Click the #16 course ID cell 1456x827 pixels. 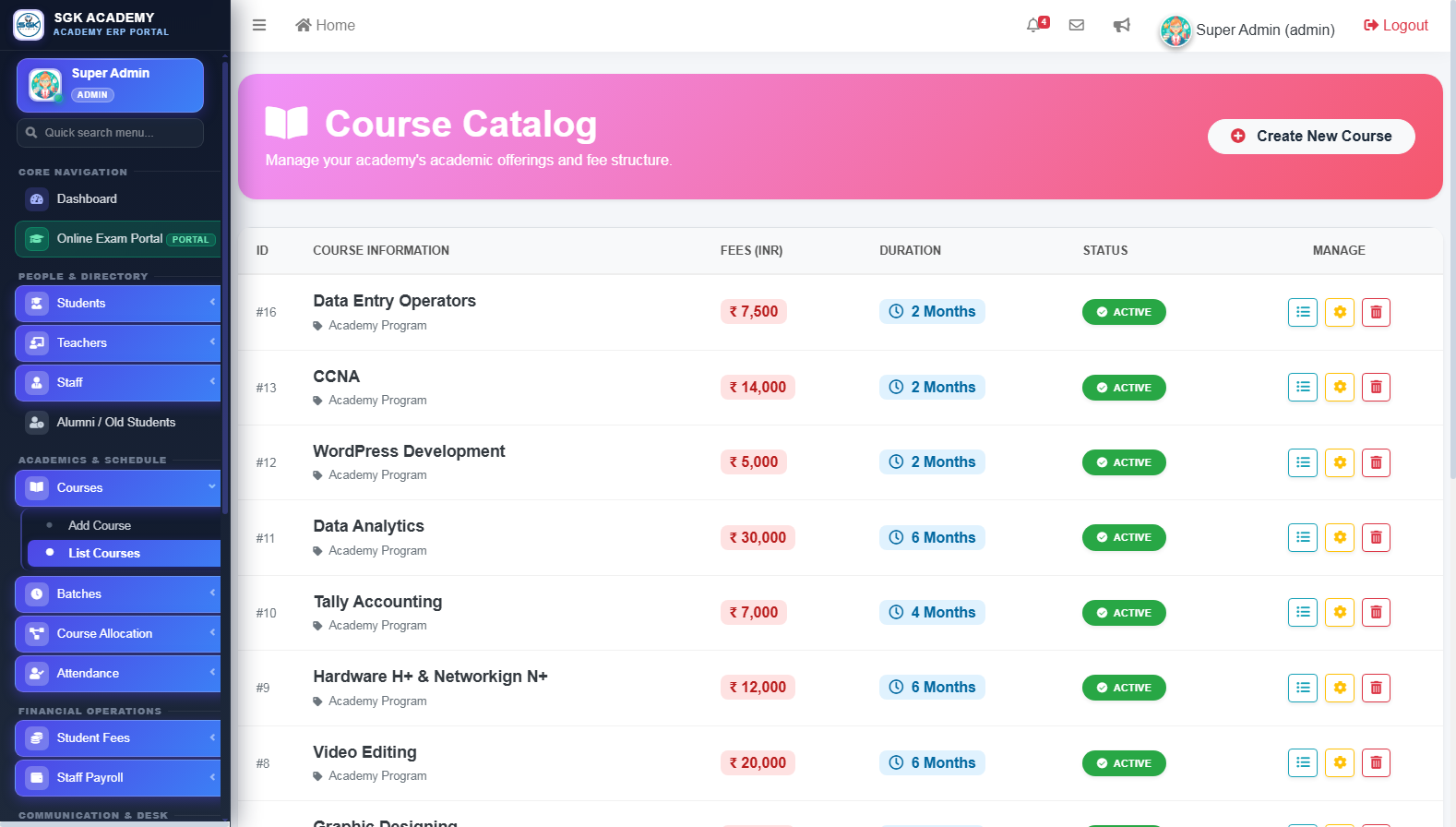(x=266, y=312)
